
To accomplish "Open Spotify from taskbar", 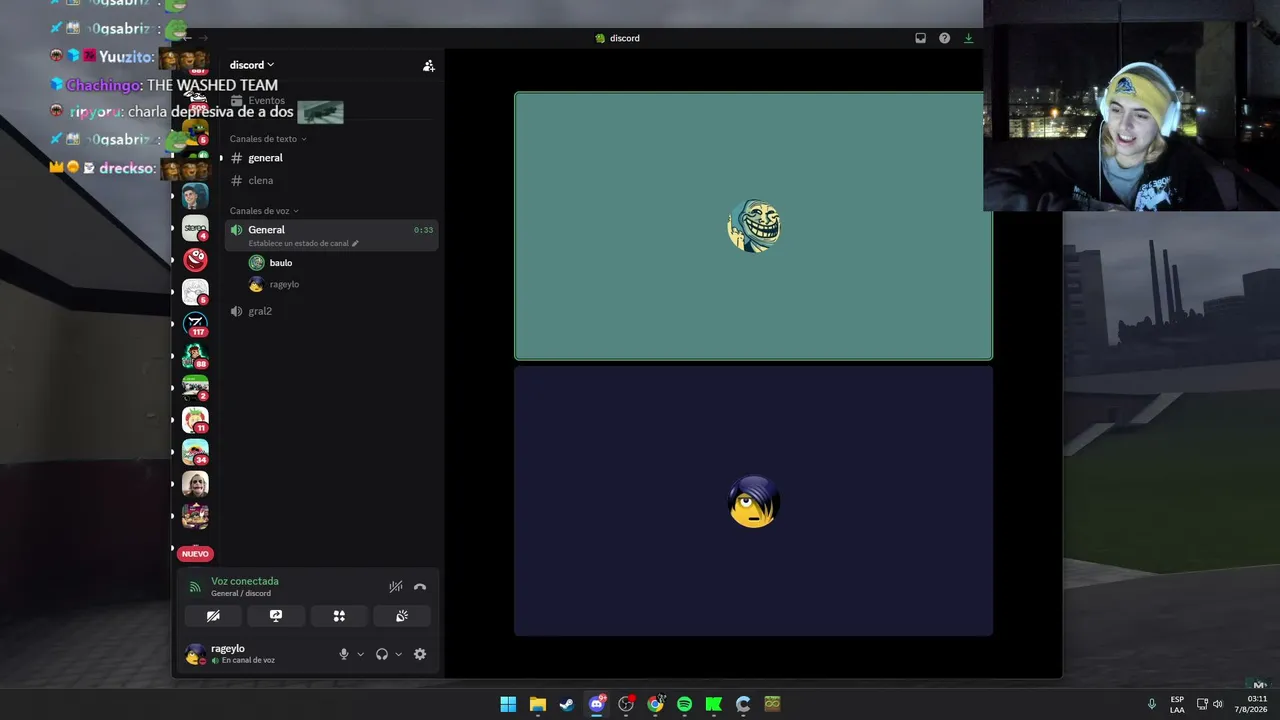I will [x=684, y=704].
